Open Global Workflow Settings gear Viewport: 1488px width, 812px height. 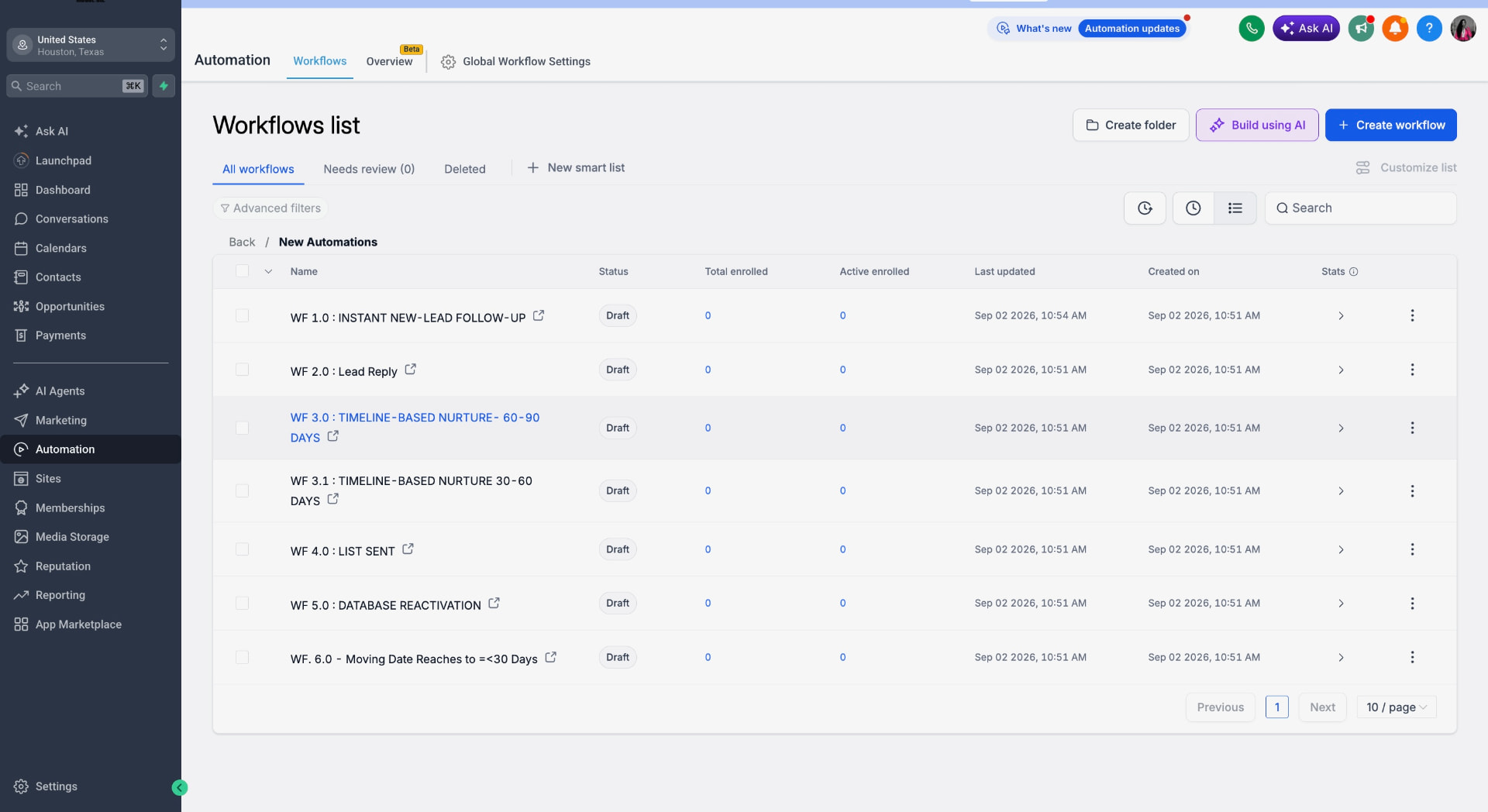[448, 62]
